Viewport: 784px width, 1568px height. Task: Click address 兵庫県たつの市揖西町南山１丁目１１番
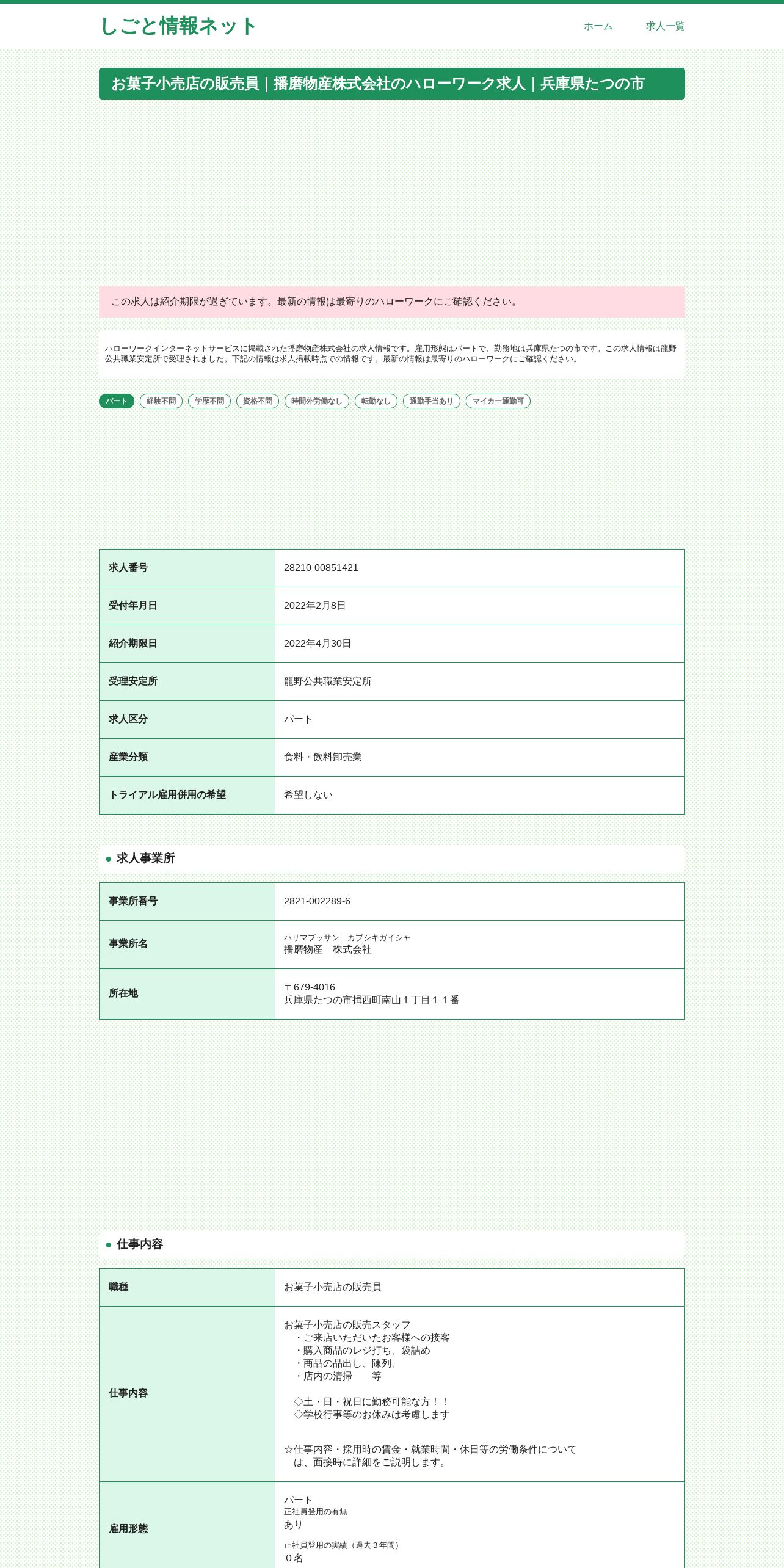point(372,1000)
